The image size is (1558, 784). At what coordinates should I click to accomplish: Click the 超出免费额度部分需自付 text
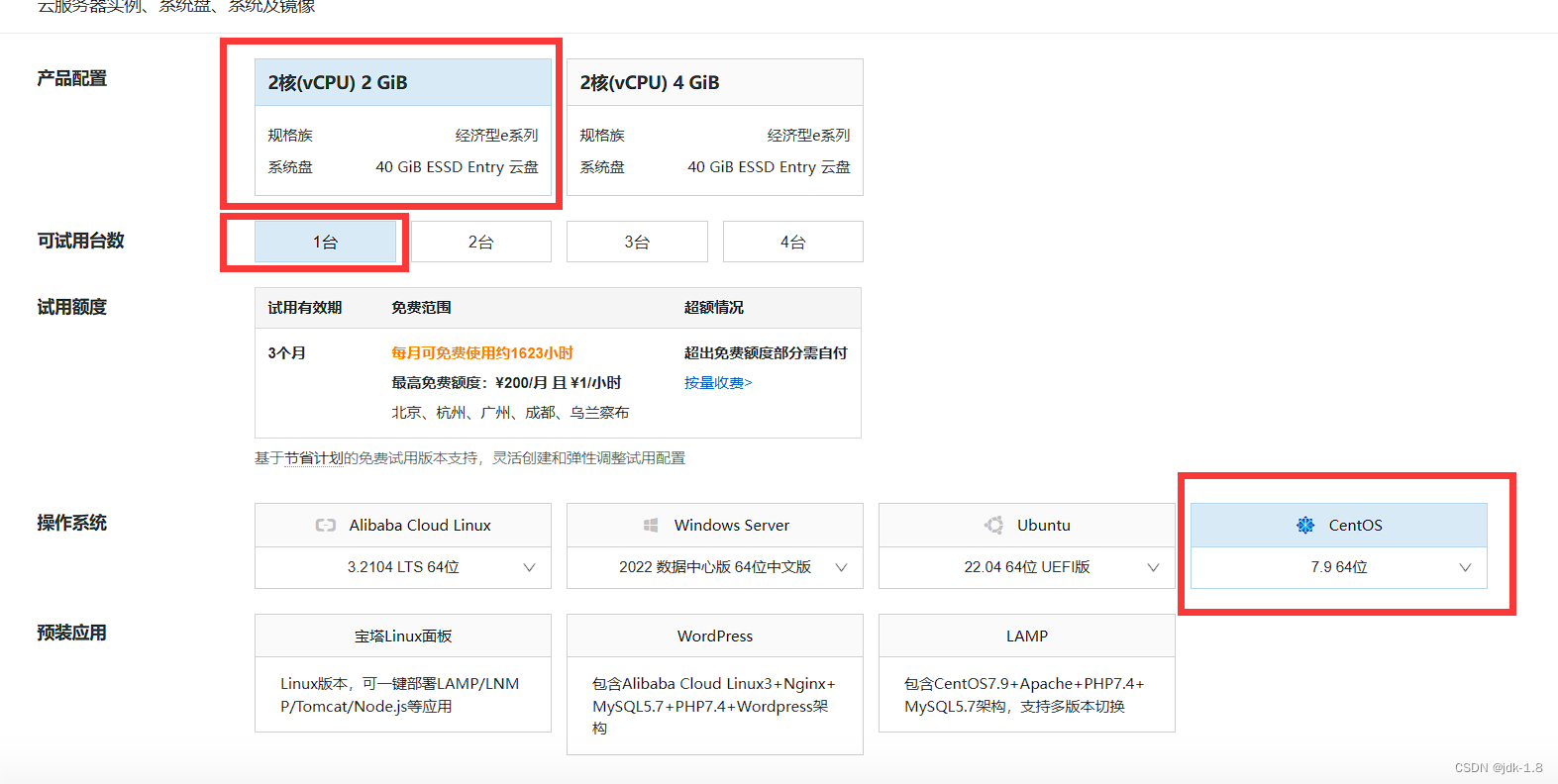point(766,353)
